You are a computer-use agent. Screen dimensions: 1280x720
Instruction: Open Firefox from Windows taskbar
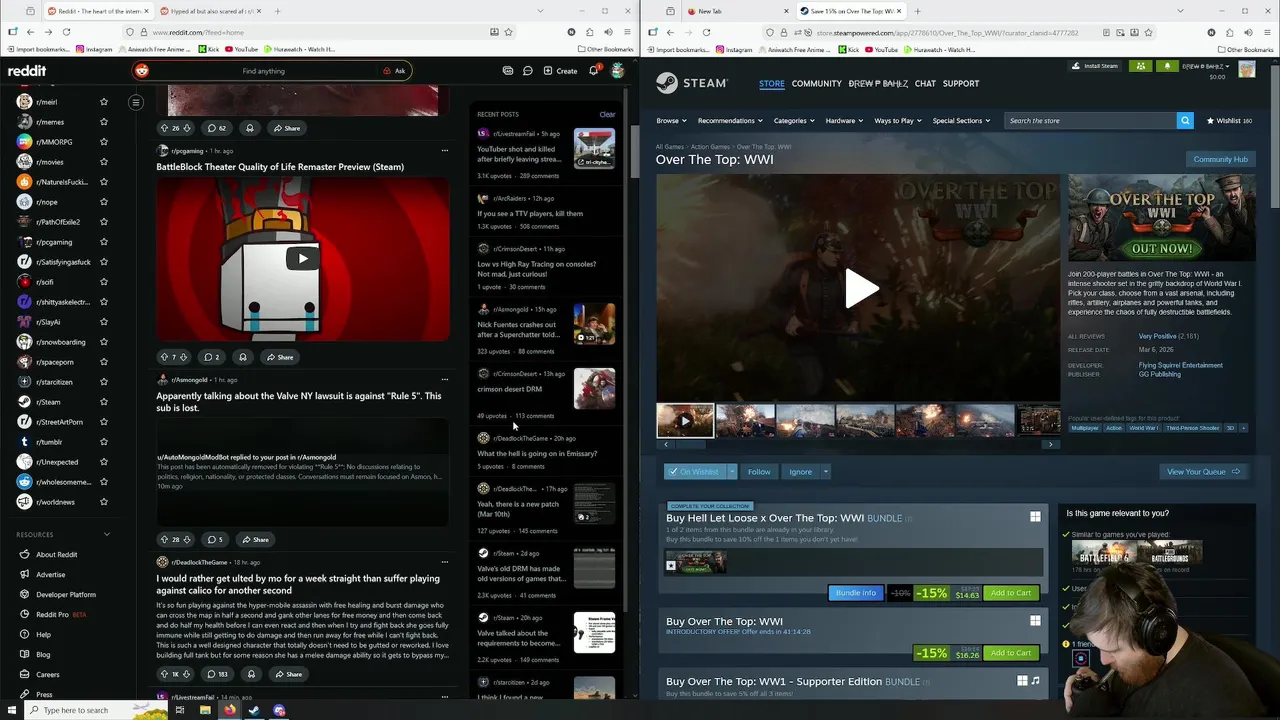[x=229, y=710]
